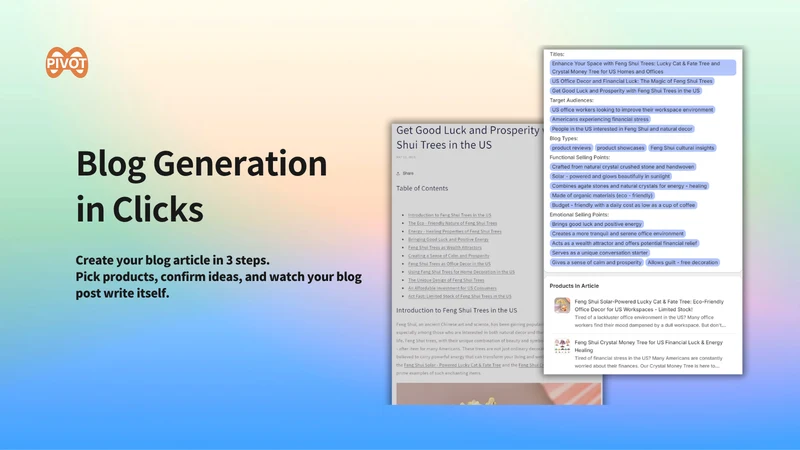800x450 pixels.
Task: Click the 'Feng Shui Crystal Money Tree' product title
Action: (648, 346)
